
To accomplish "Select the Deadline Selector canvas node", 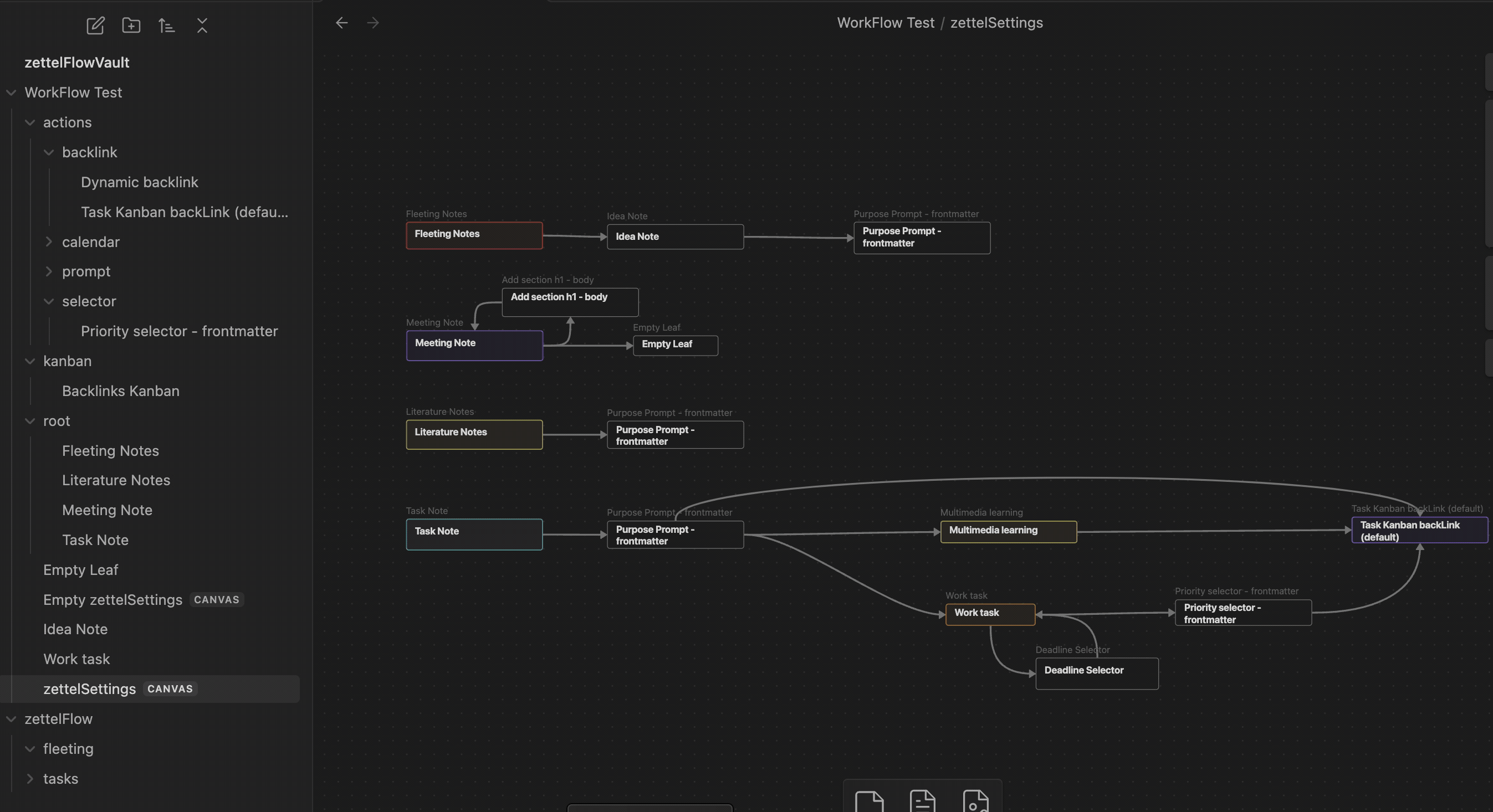I will point(1097,673).
